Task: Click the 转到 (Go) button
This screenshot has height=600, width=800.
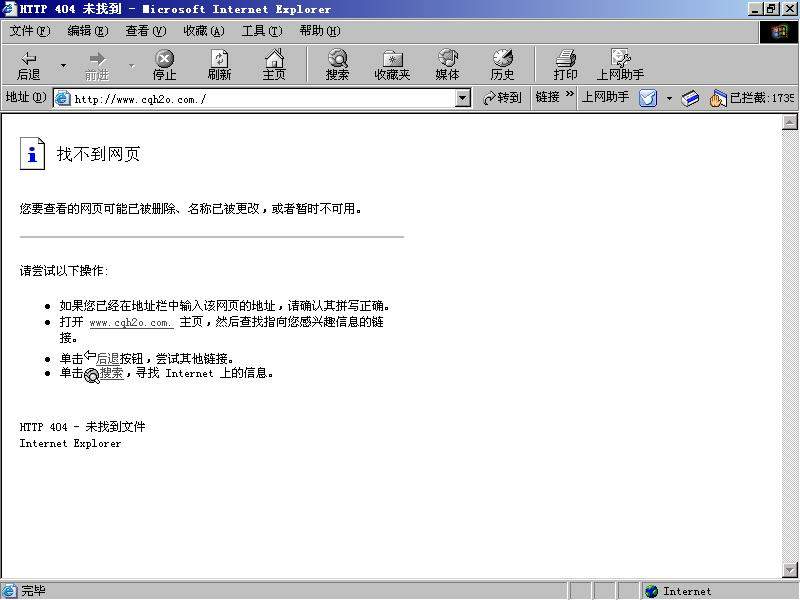Action: pos(503,97)
